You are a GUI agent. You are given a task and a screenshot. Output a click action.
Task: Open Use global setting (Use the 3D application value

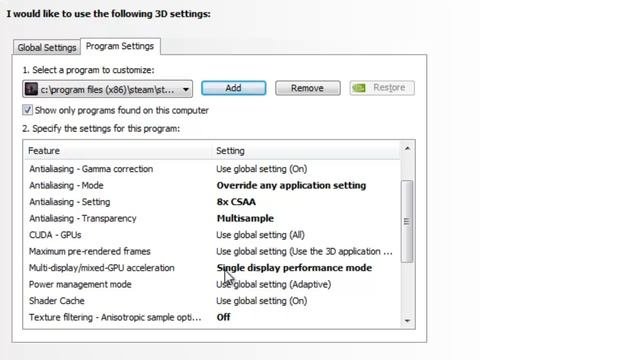304,251
